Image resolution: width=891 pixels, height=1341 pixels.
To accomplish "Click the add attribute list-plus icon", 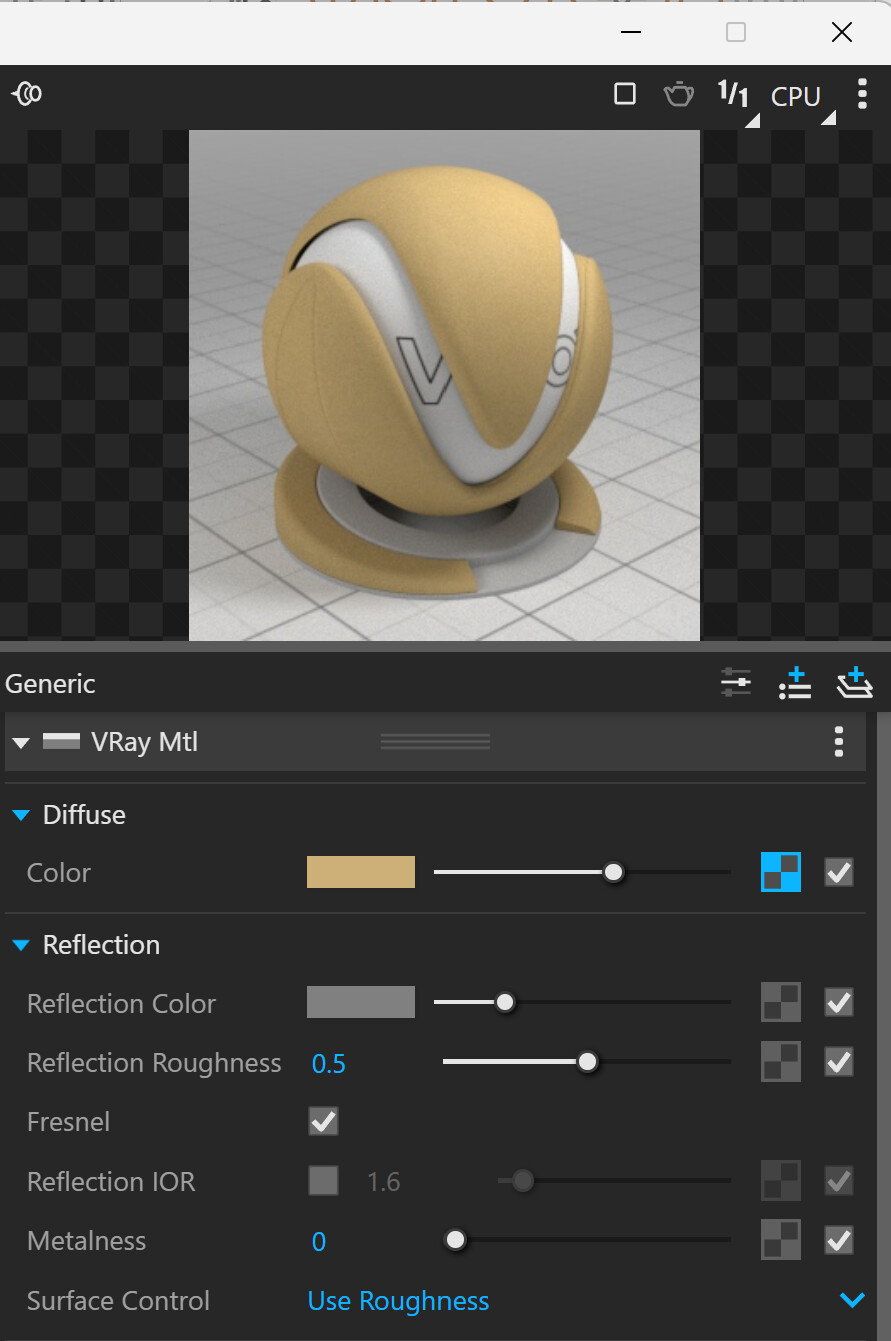I will tap(795, 683).
